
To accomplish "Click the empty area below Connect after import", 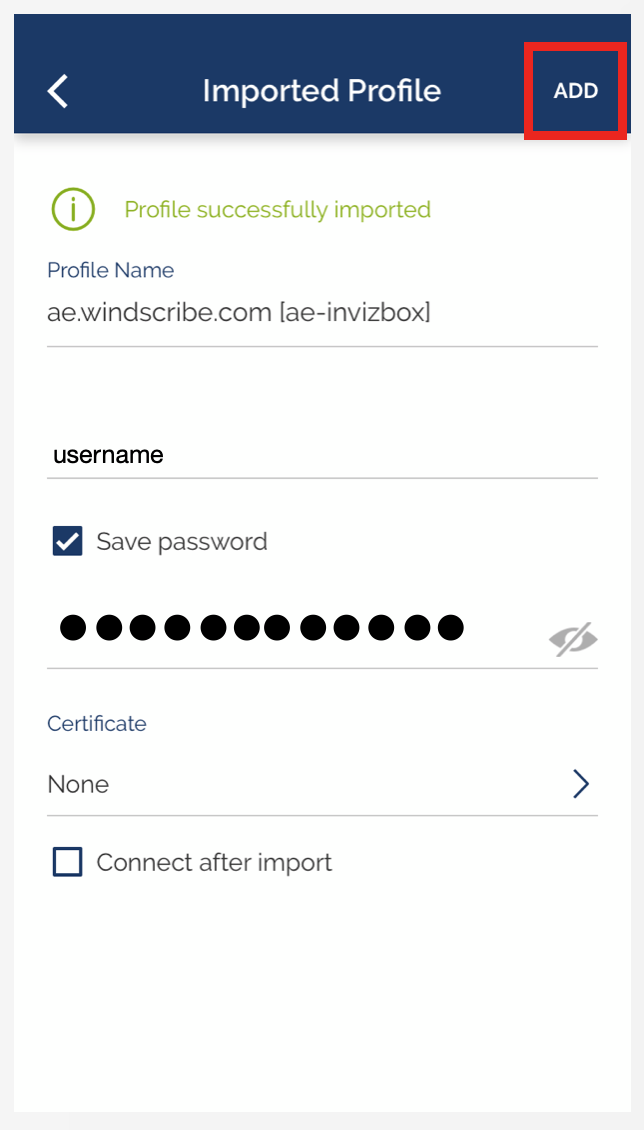I will tap(322, 990).
